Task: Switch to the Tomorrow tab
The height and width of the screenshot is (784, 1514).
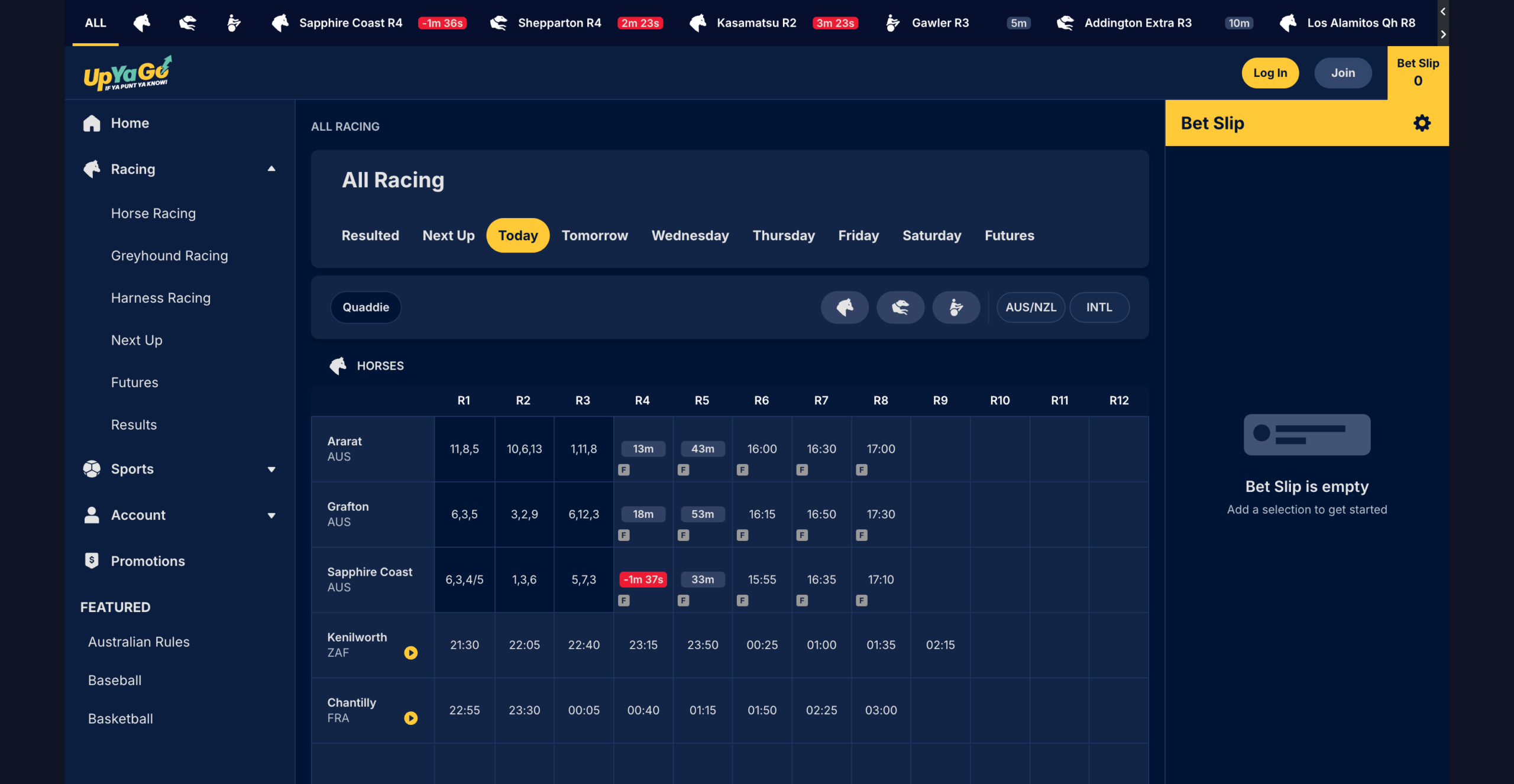Action: pyautogui.click(x=594, y=235)
